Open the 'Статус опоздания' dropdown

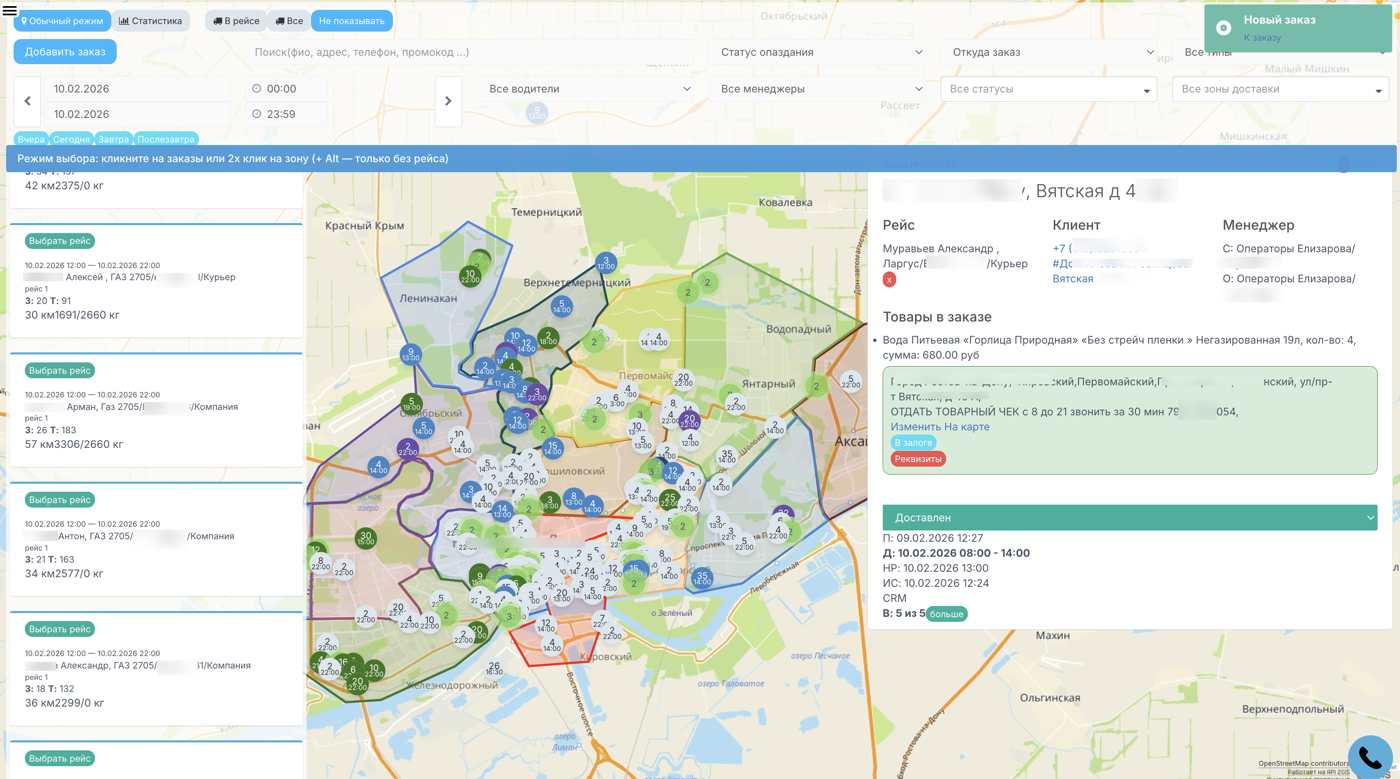tap(821, 52)
